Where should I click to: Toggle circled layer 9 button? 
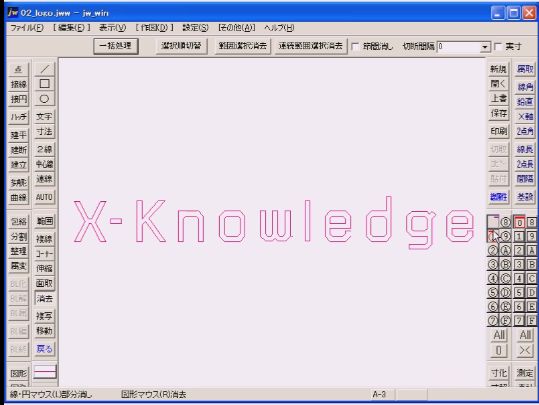click(505, 237)
